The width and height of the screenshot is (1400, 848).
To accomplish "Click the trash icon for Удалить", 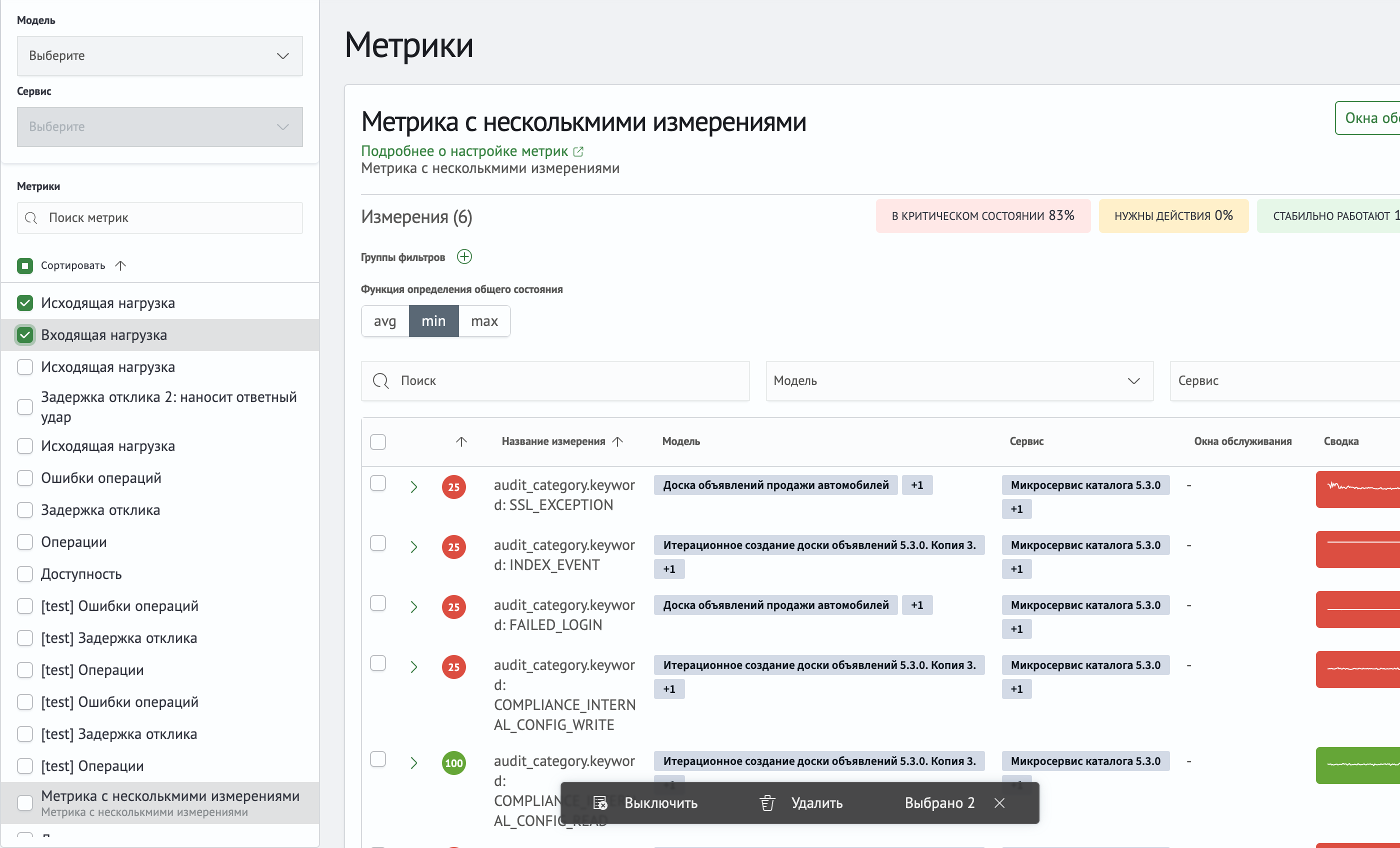I will coord(767,802).
